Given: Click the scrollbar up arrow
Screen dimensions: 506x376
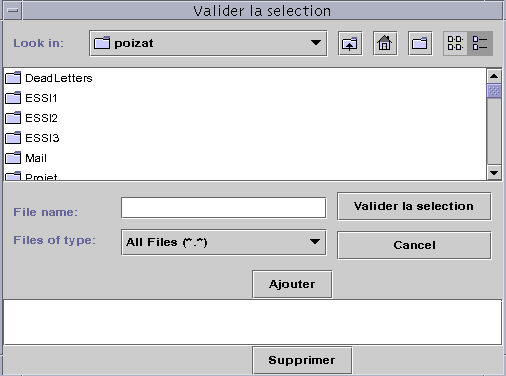Looking at the screenshot, I should point(494,76).
